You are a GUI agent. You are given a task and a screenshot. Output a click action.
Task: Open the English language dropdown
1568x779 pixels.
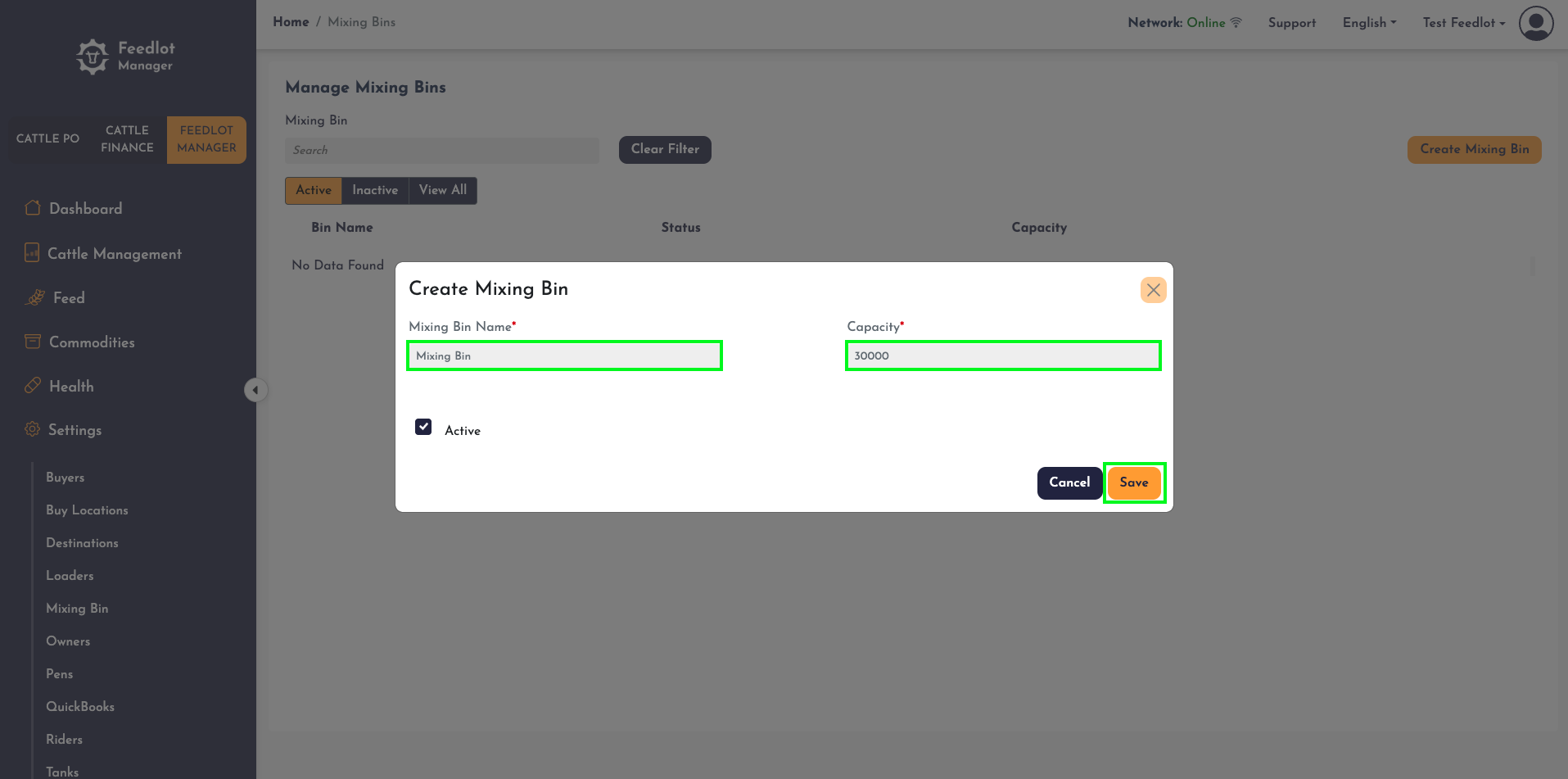click(x=1369, y=23)
